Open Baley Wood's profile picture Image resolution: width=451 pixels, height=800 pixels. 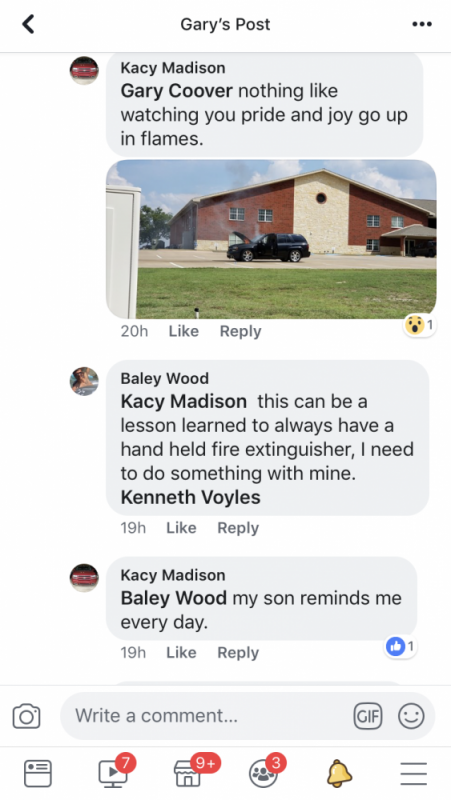pyautogui.click(x=84, y=381)
